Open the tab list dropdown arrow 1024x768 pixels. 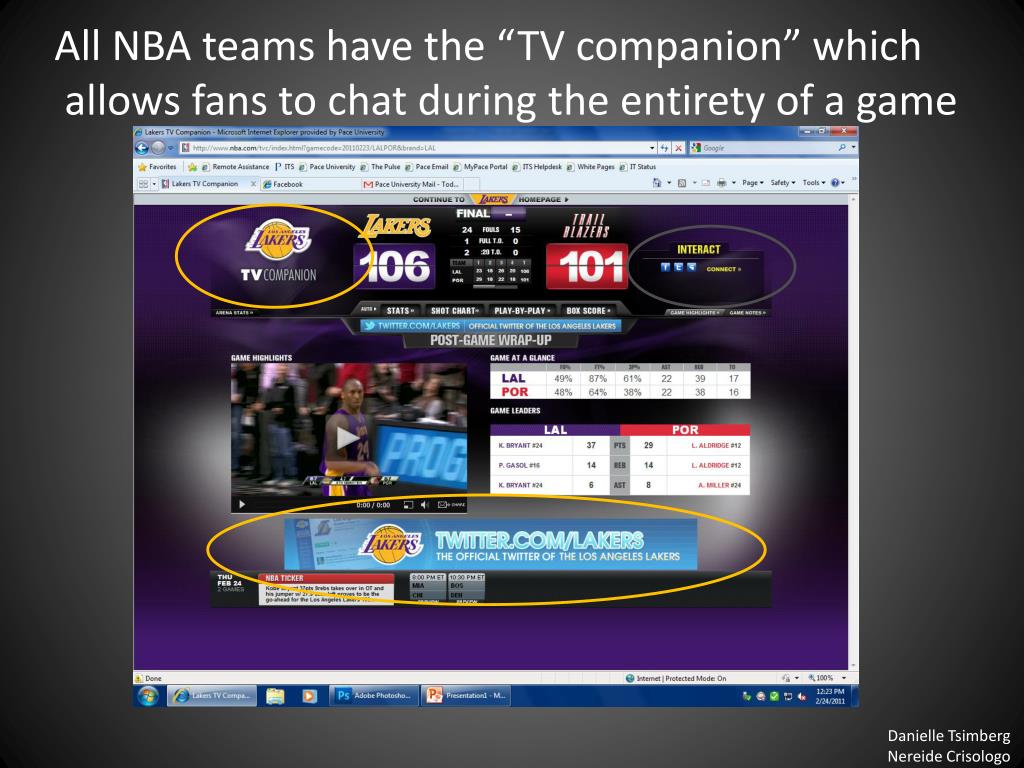coord(154,184)
